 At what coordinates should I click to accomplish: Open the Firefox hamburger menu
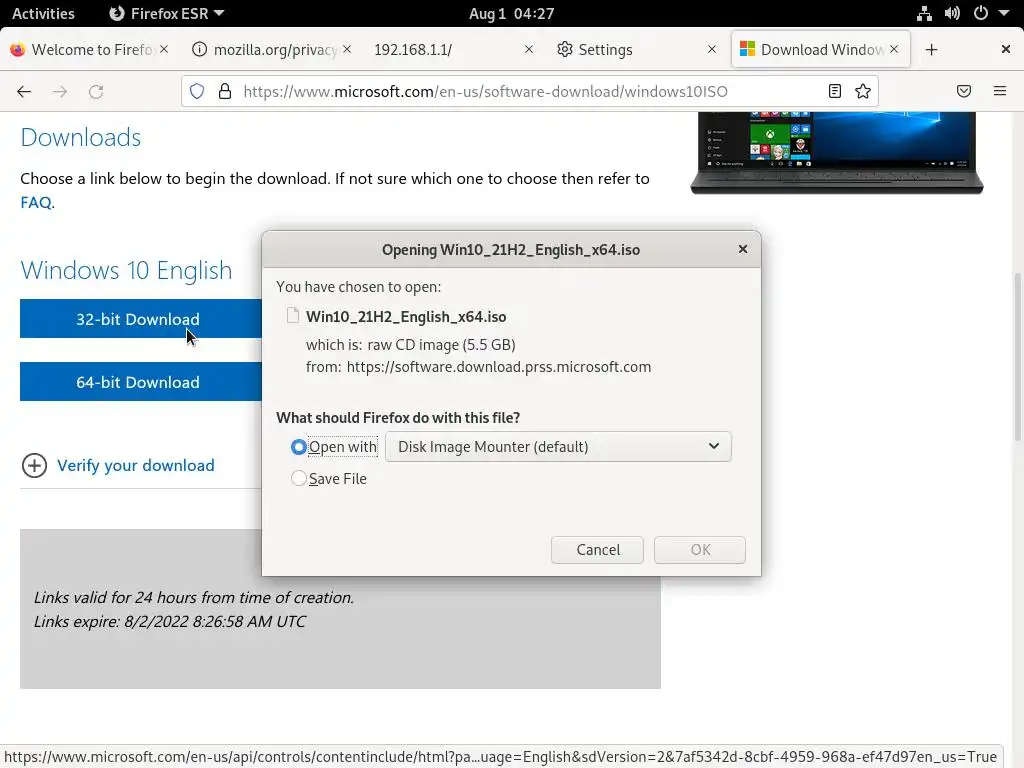tap(1000, 91)
